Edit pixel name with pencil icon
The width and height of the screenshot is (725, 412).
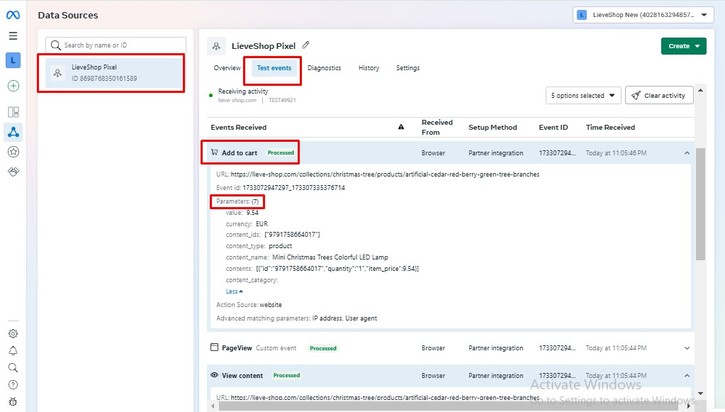[x=306, y=45]
